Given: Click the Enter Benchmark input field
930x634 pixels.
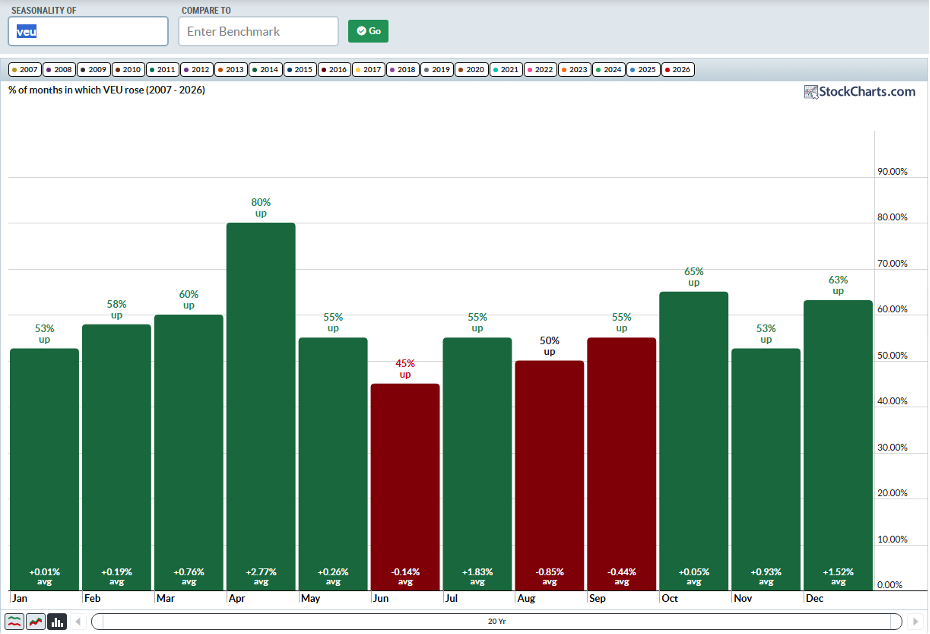Looking at the screenshot, I should click(x=259, y=31).
